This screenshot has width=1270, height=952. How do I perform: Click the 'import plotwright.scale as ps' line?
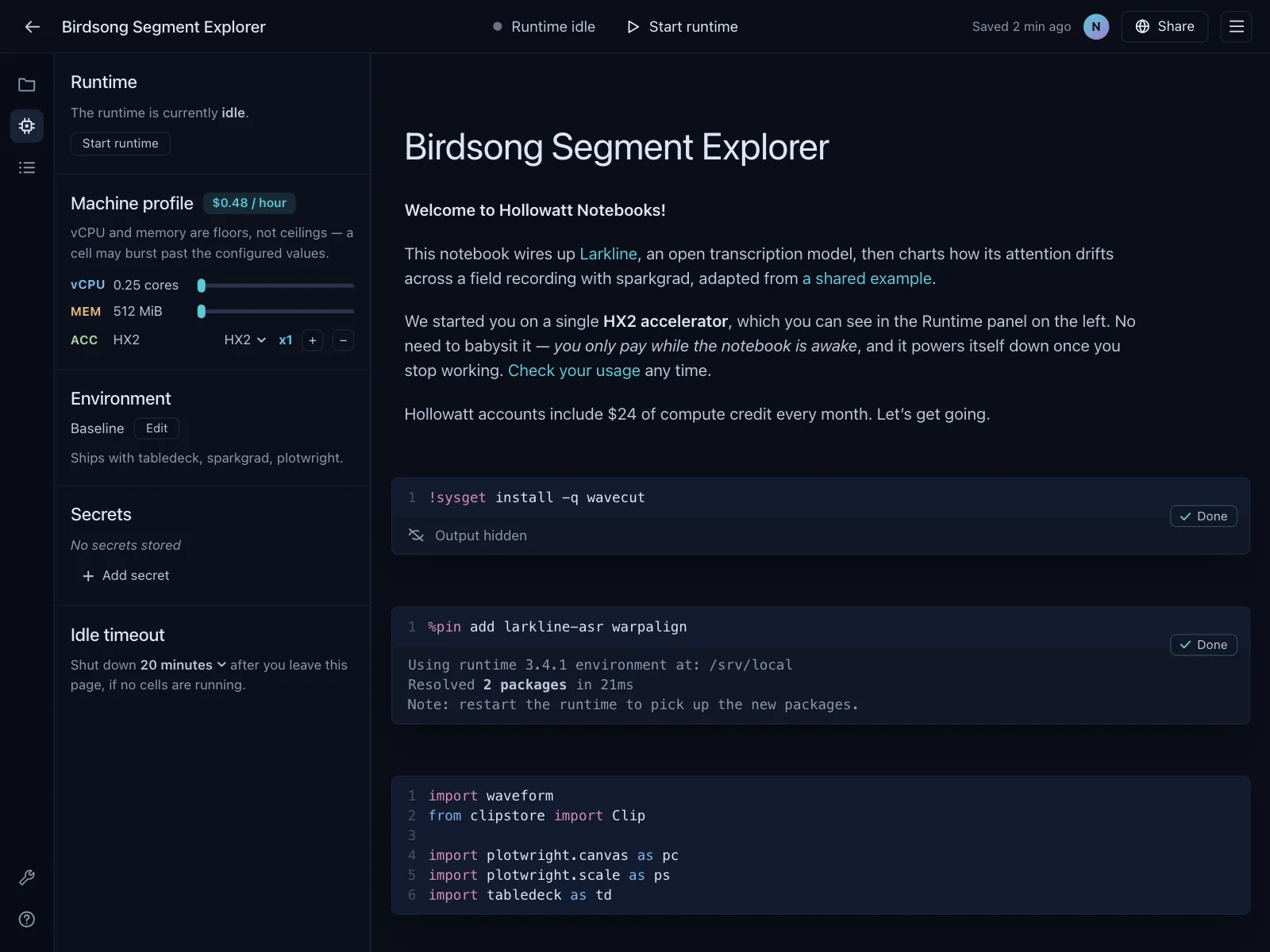click(549, 875)
